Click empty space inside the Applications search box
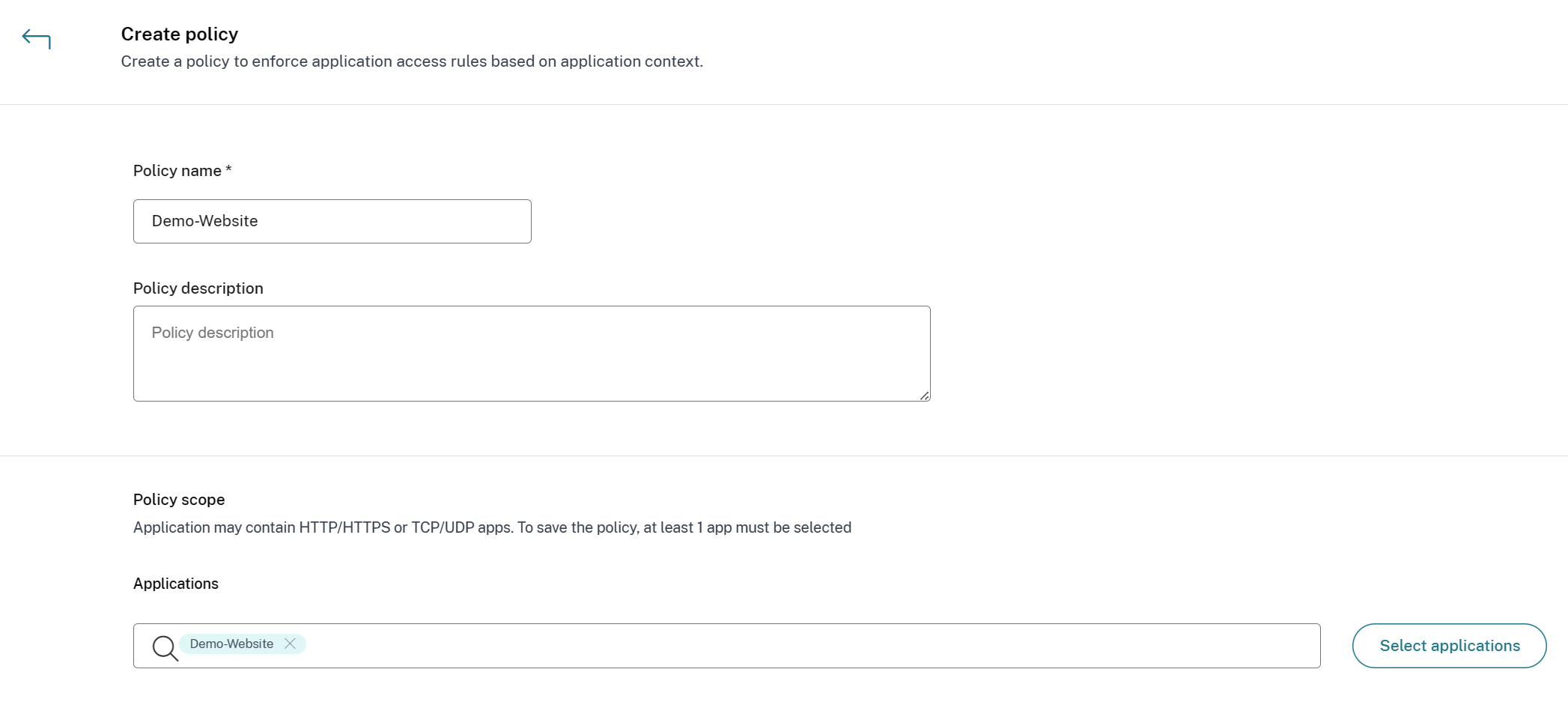Screen dimensions: 1568x702 coord(809,646)
